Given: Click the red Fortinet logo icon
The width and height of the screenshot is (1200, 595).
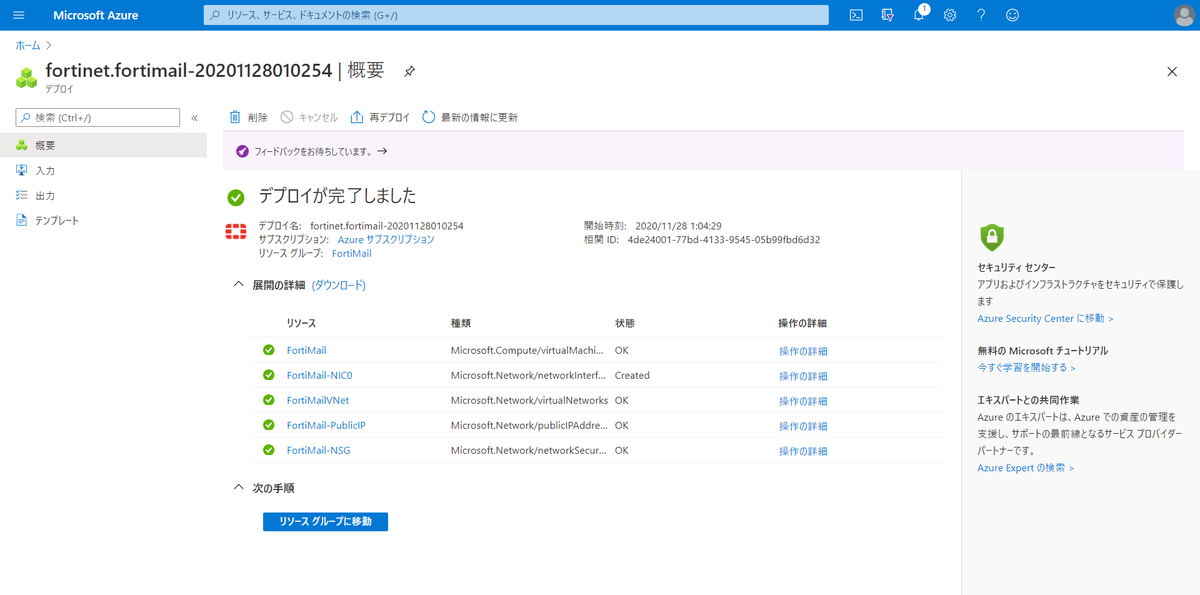Looking at the screenshot, I should point(235,232).
